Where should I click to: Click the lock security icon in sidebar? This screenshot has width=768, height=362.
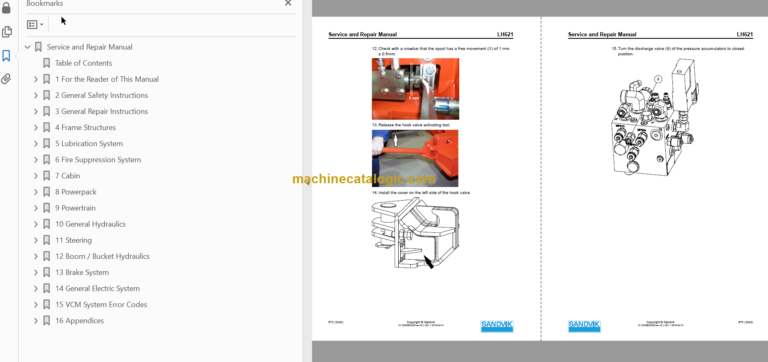[6, 8]
